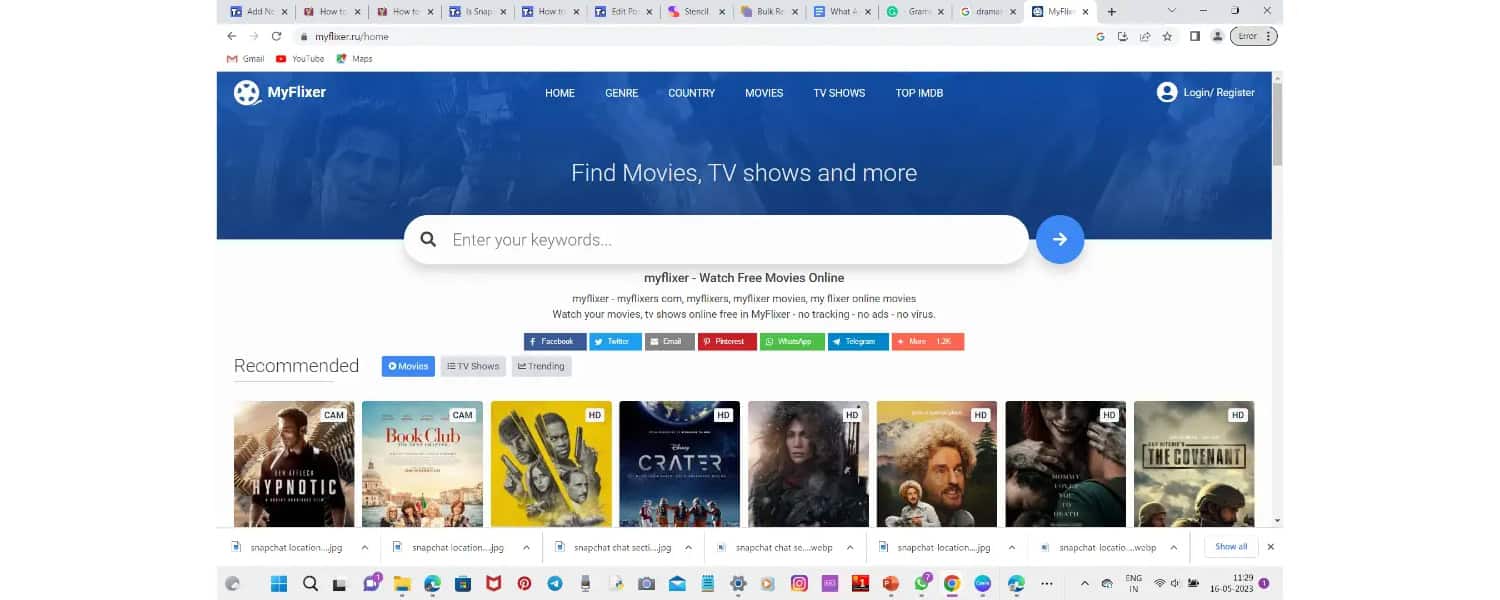Click the share page icon in address bar
Screen dimensions: 1500x600
(1145, 36)
